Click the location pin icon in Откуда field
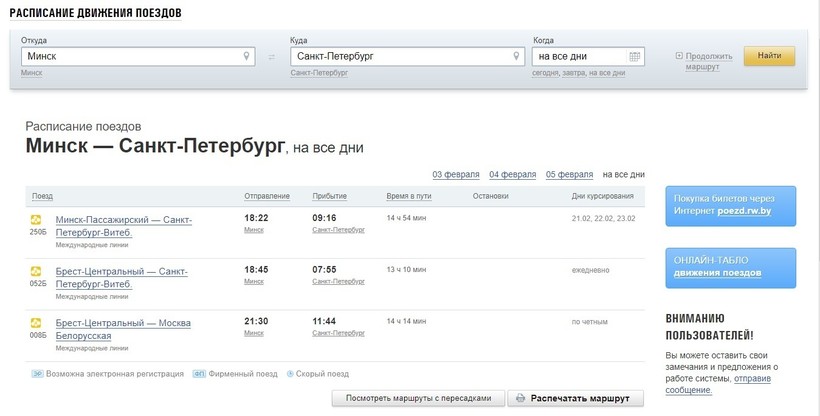 pos(248,57)
